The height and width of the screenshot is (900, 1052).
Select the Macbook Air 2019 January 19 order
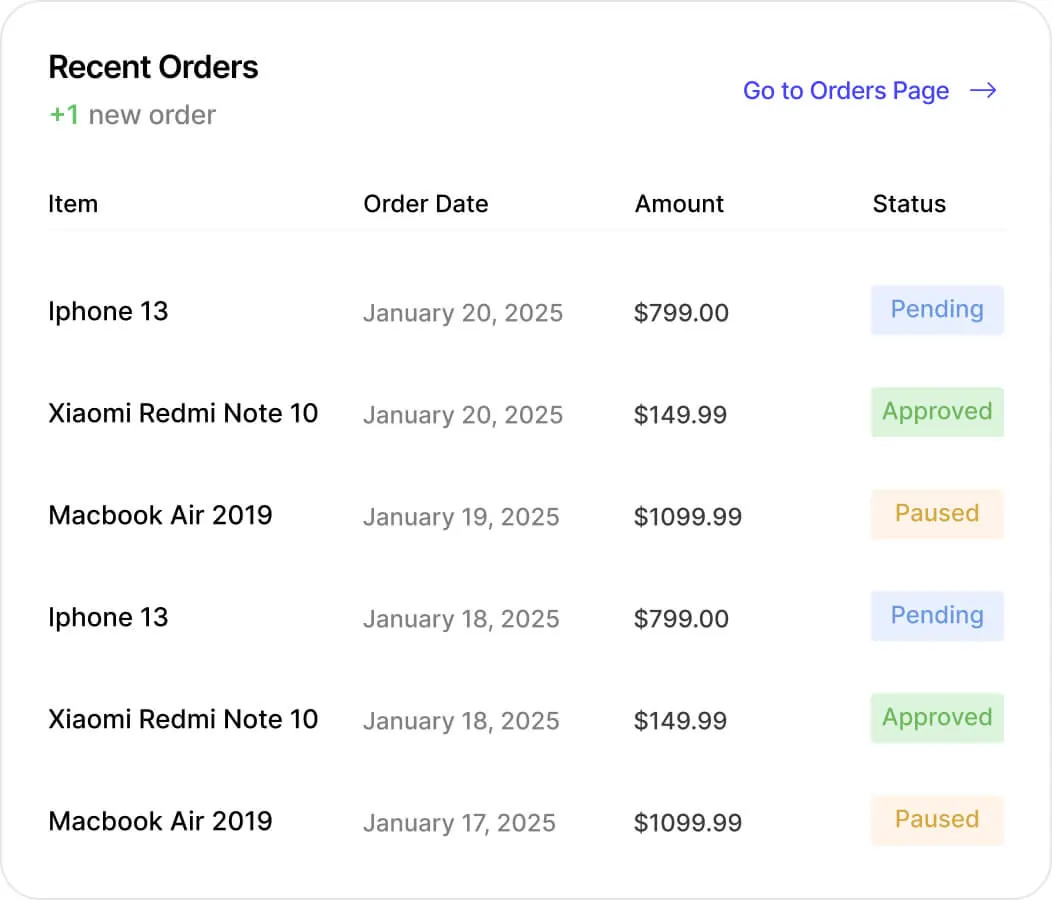160,516
